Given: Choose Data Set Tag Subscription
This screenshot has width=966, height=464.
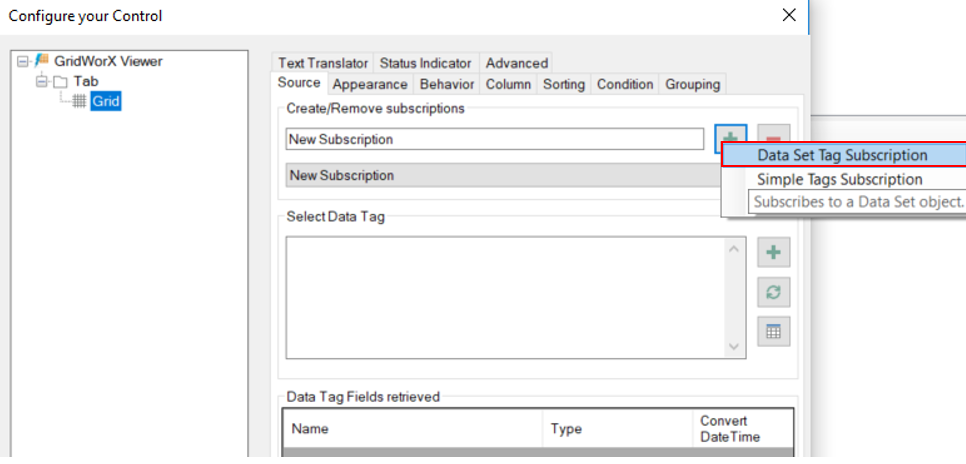Looking at the screenshot, I should [843, 155].
